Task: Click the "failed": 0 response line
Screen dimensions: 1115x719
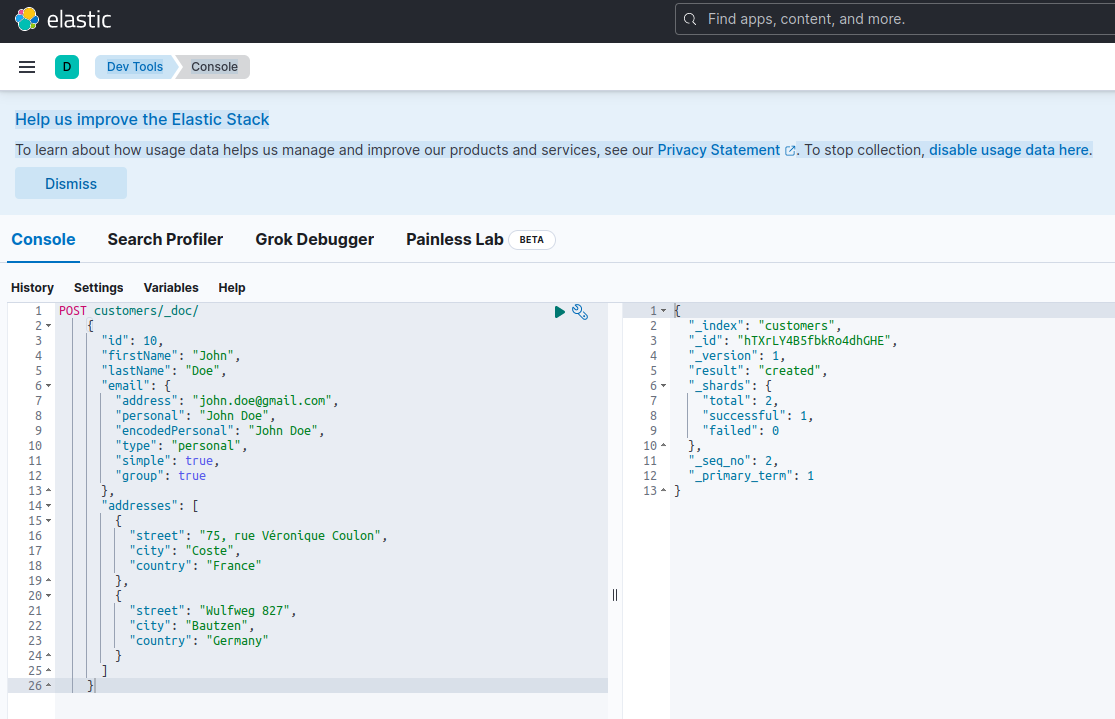Action: 740,430
